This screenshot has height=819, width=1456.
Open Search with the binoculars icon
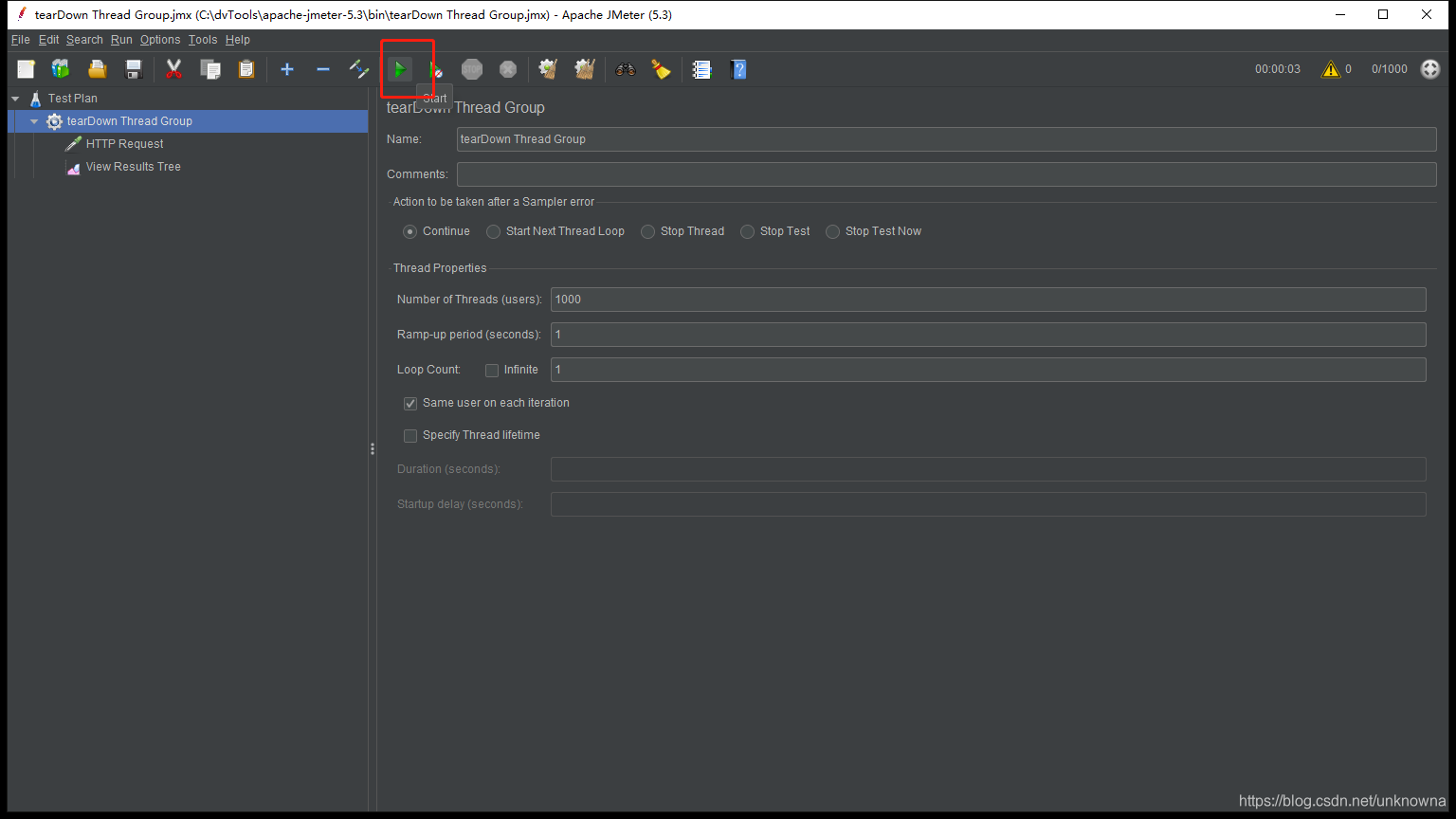[x=626, y=69]
